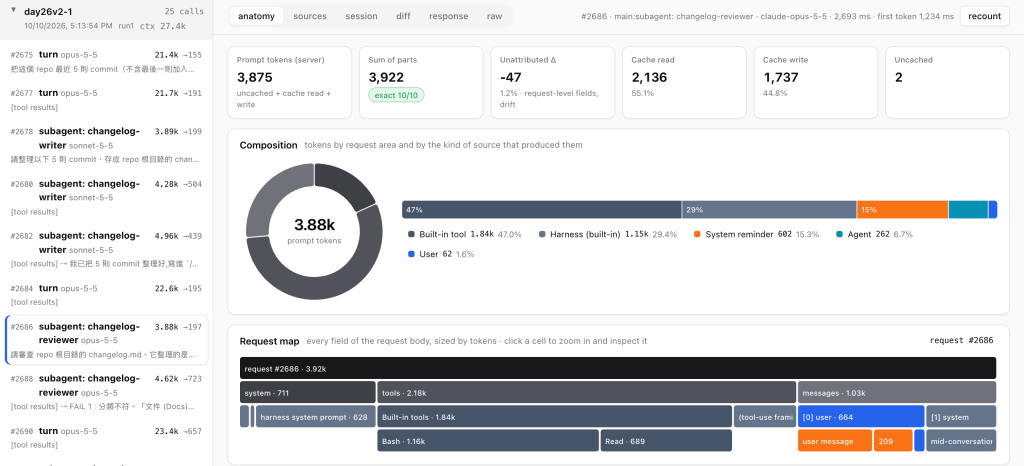Click the orange 15% bar segment

point(903,210)
